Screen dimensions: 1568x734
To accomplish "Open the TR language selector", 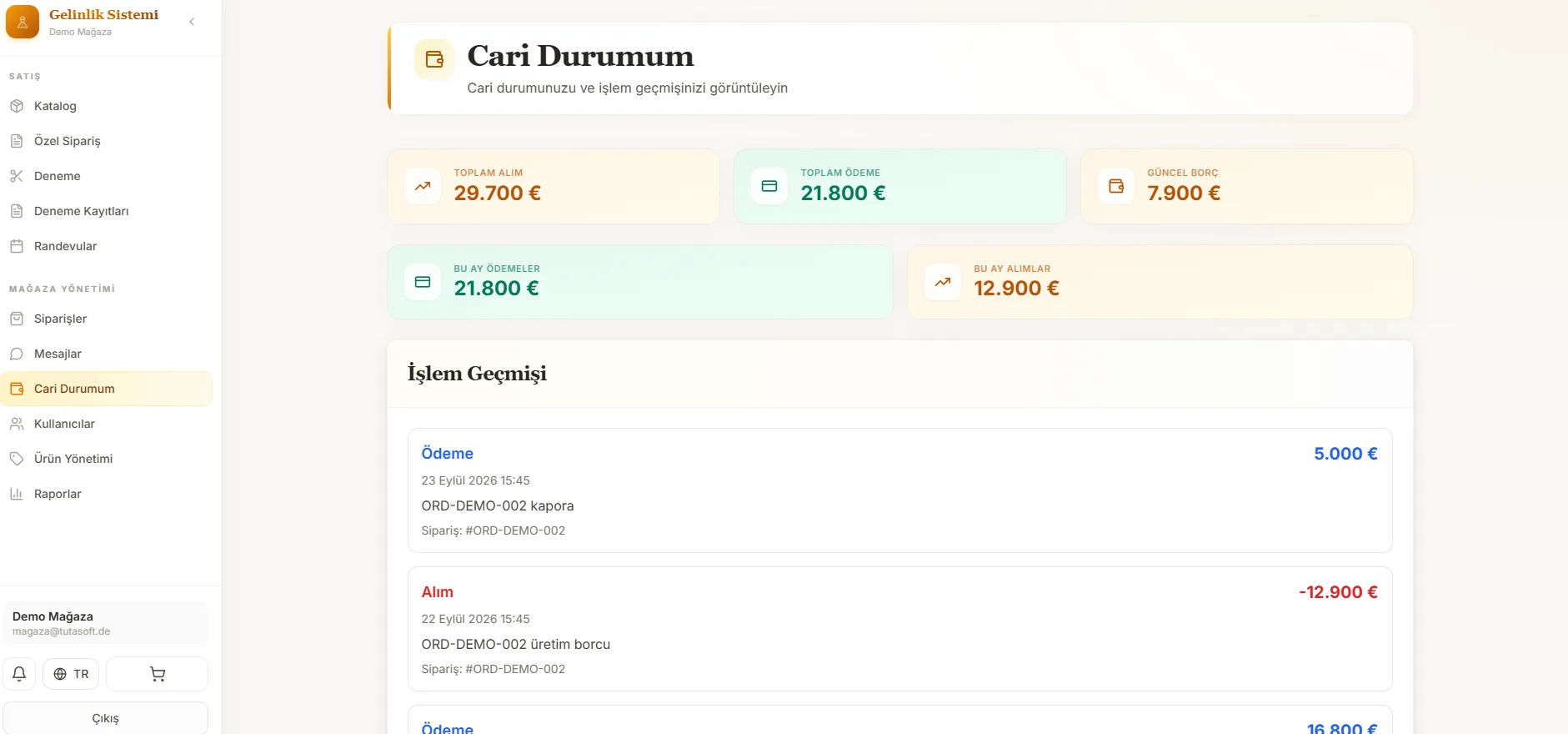I will click(x=71, y=674).
